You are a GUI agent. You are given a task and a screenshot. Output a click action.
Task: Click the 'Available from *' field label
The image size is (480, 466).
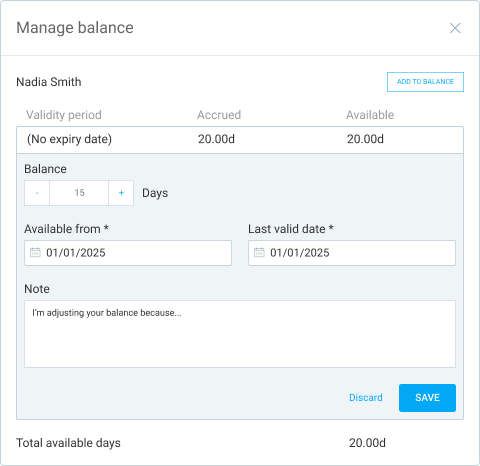66,229
